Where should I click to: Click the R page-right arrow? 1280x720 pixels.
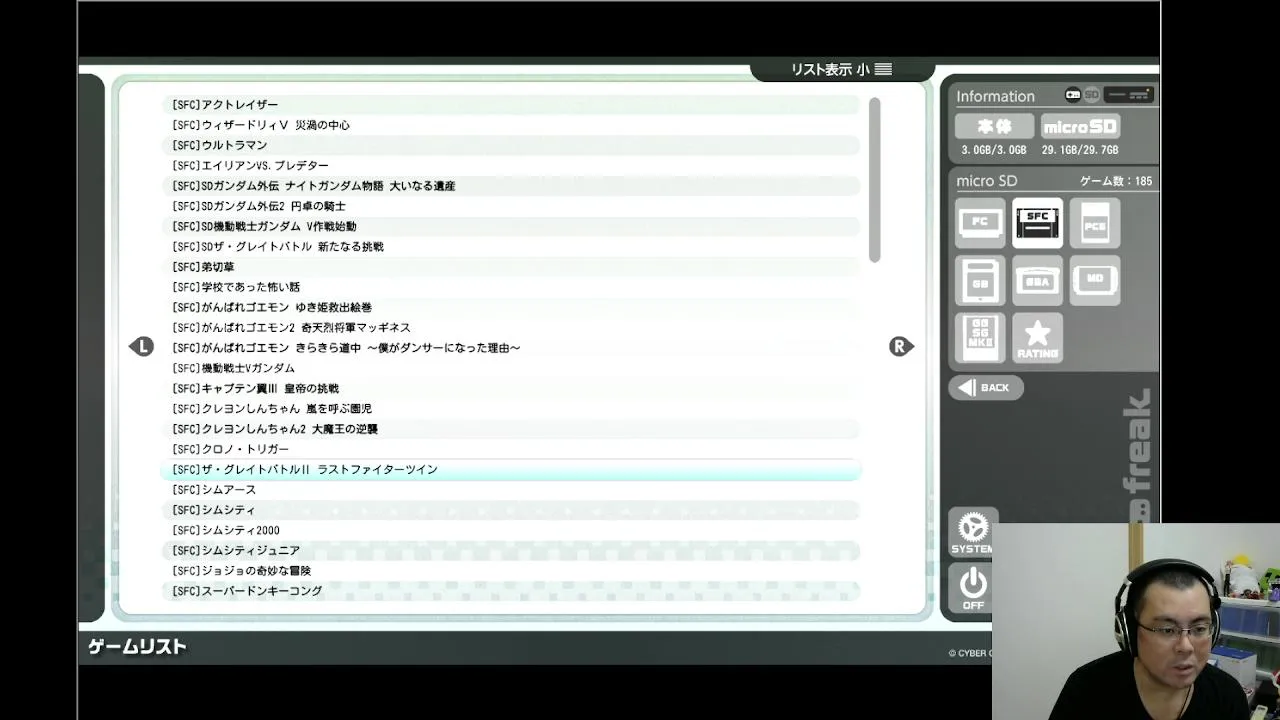(901, 346)
